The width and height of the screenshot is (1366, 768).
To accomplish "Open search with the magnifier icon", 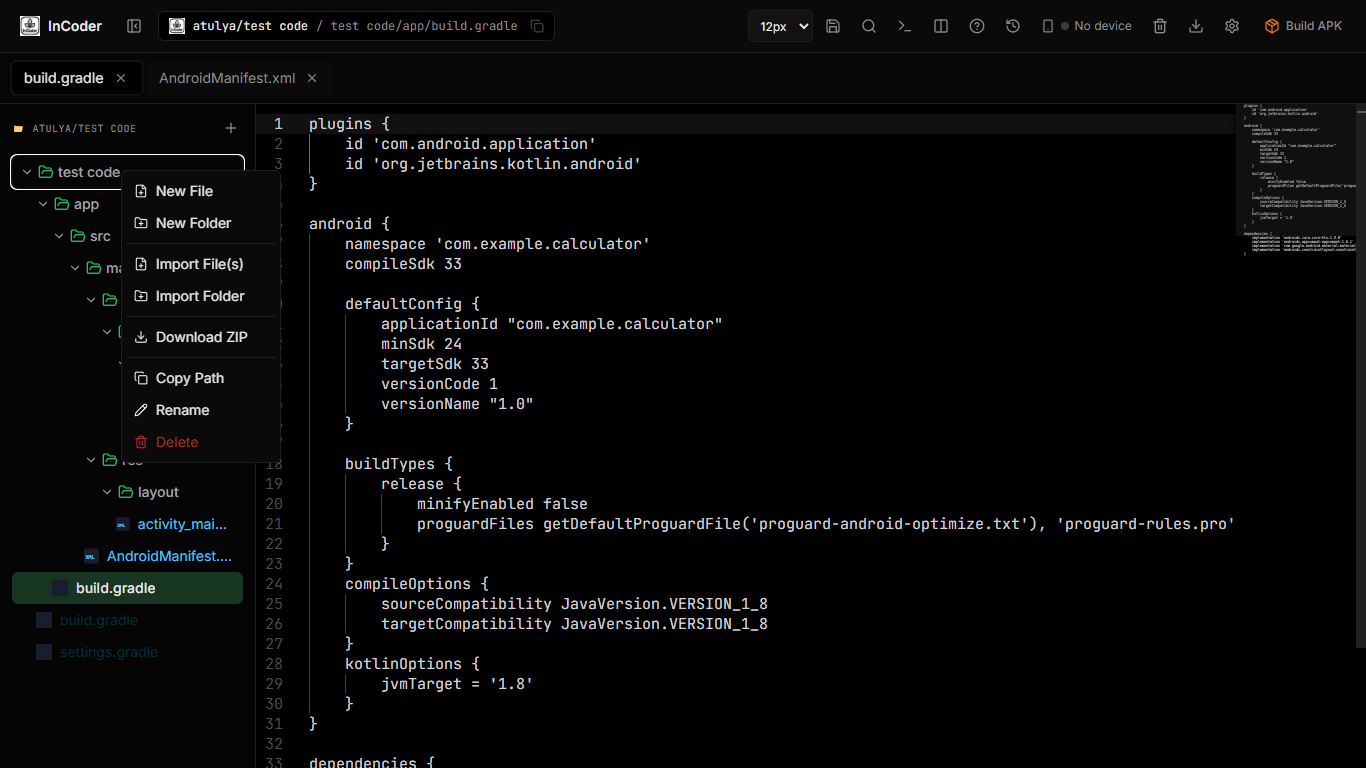I will pyautogui.click(x=869, y=26).
